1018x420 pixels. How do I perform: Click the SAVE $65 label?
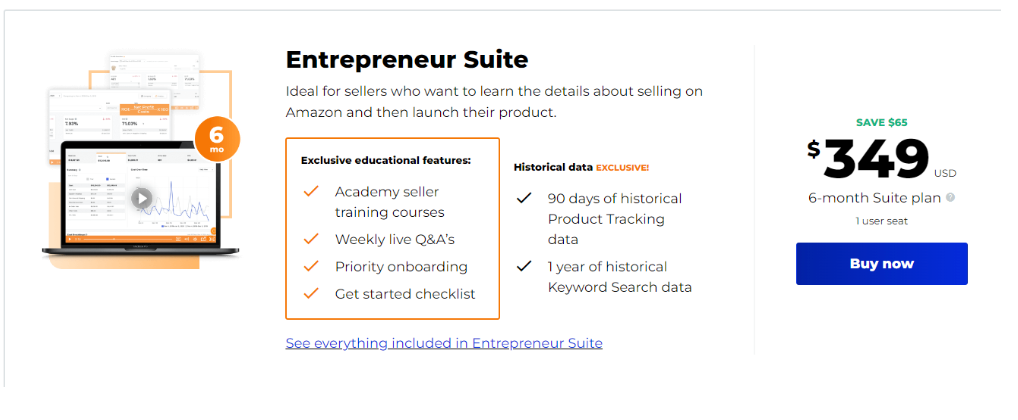point(882,122)
